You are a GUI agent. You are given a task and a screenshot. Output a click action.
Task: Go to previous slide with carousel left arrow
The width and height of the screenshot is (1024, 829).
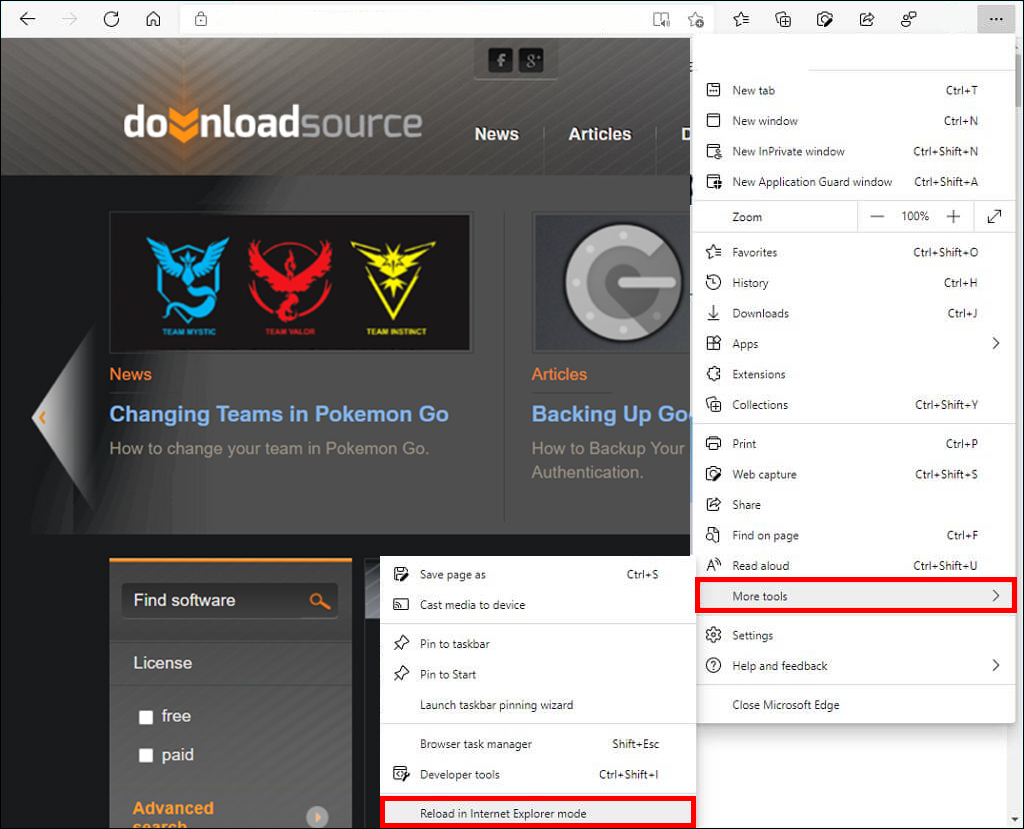(42, 417)
